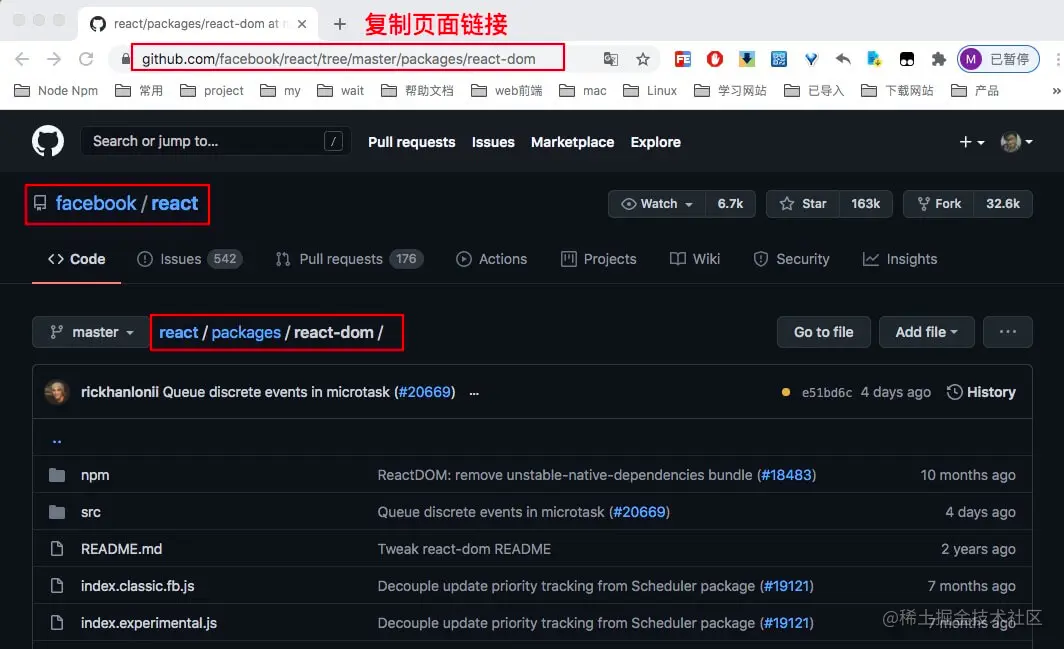
Task: Toggle Watch on the repository
Action: click(657, 204)
